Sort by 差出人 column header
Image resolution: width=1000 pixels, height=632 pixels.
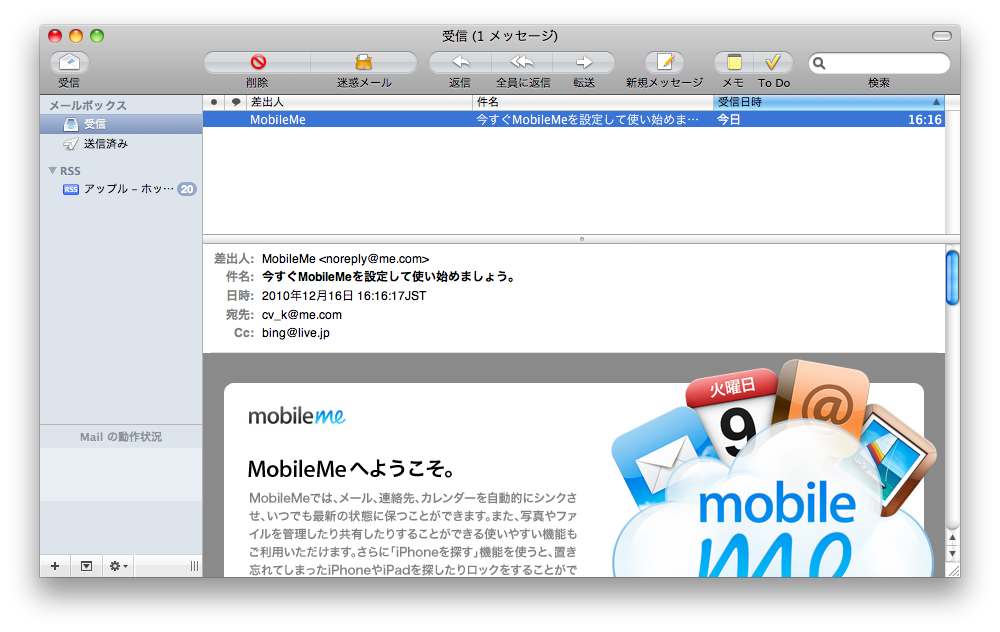click(x=360, y=102)
